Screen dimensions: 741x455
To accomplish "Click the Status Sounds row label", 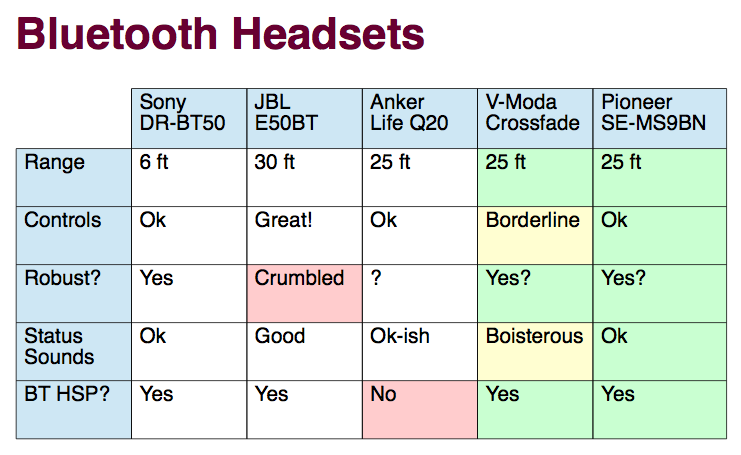I will click(74, 349).
